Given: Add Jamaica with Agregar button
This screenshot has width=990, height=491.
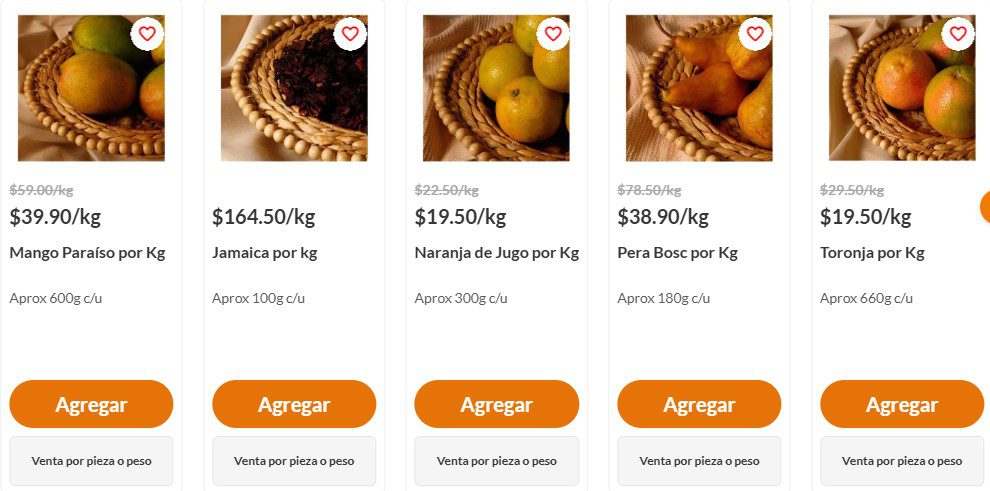Looking at the screenshot, I should click(x=294, y=404).
